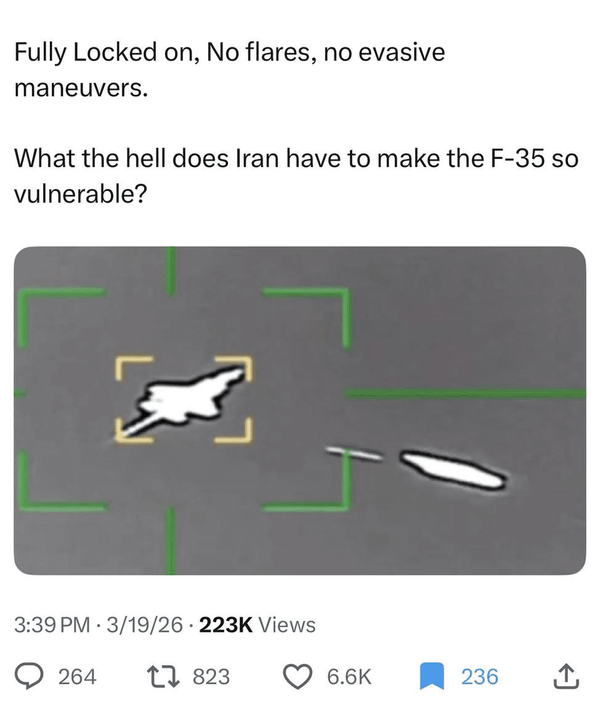600x707 pixels.
Task: Tap the reply speech bubble icon
Action: tap(28, 677)
